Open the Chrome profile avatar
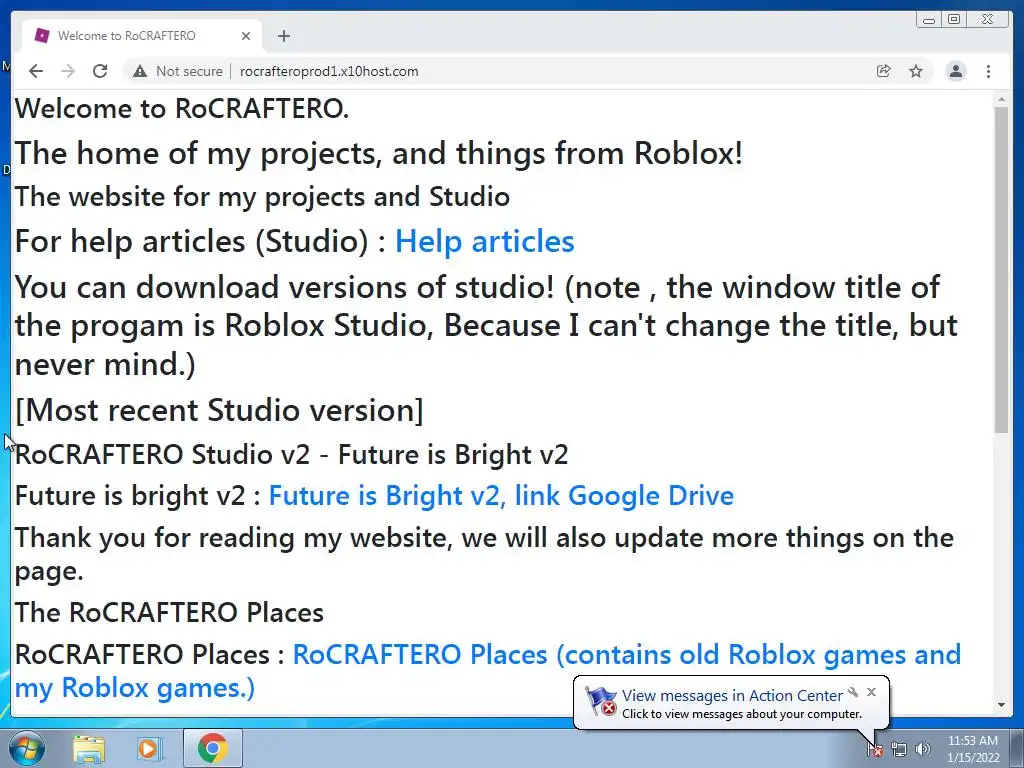 pos(955,71)
